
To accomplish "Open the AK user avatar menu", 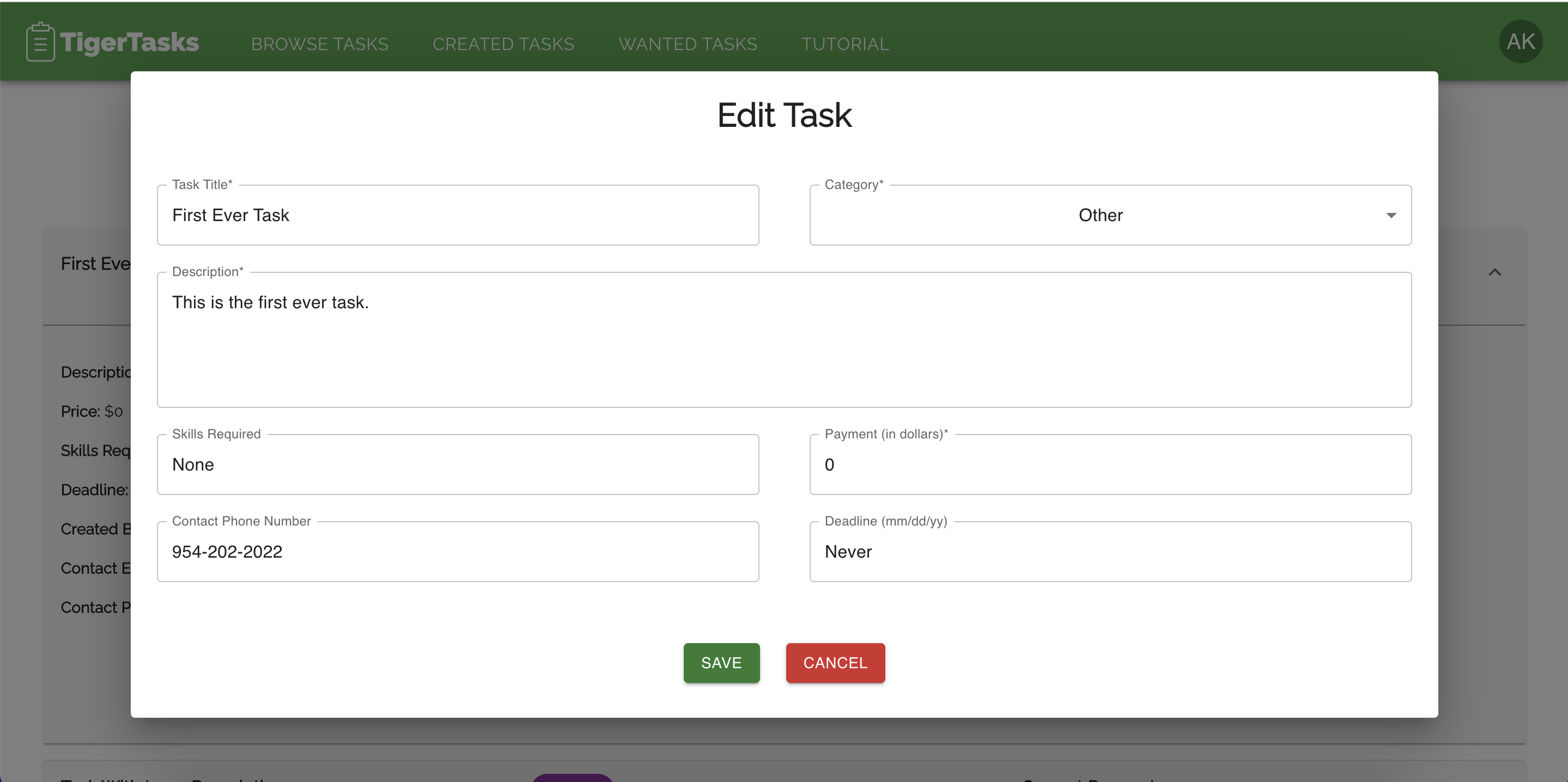I will point(1520,42).
